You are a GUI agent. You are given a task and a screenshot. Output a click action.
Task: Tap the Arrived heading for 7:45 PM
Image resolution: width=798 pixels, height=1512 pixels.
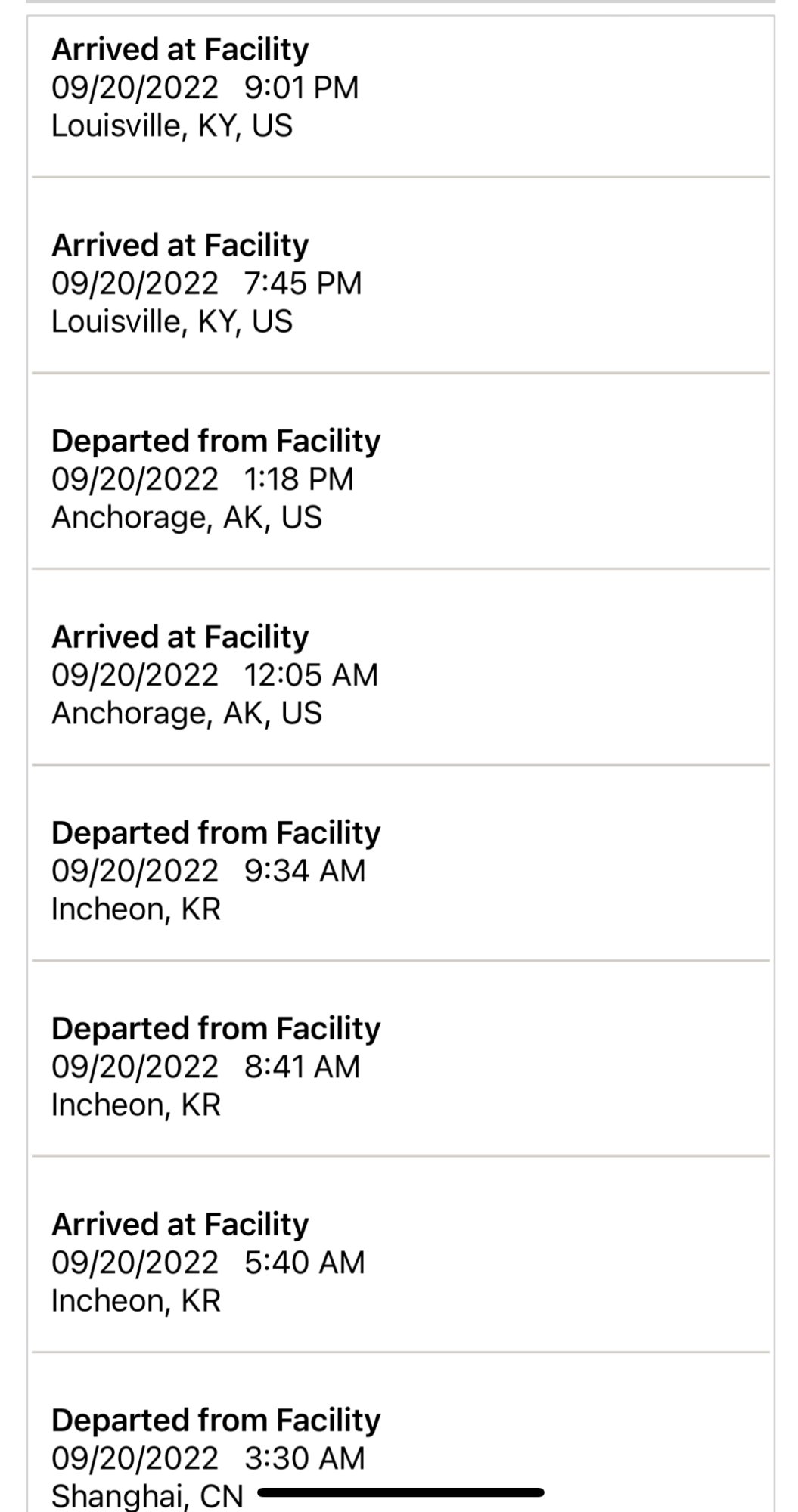click(180, 246)
